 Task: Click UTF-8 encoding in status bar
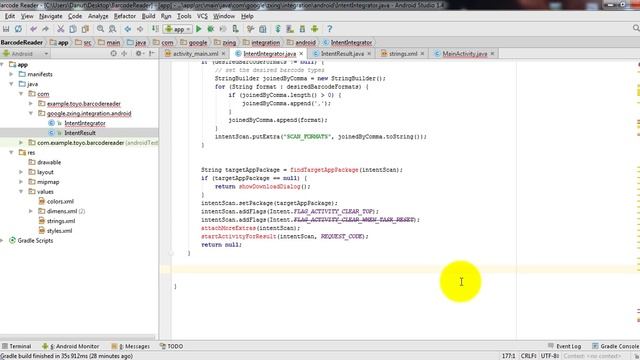(x=550, y=356)
